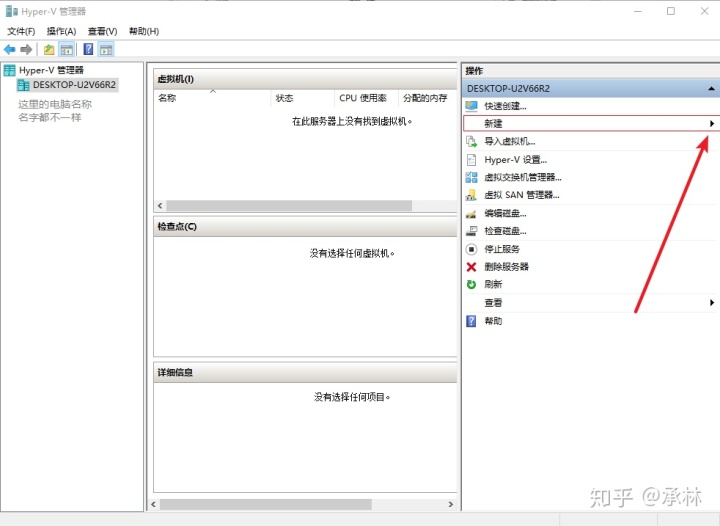The height and width of the screenshot is (526, 720).
Task: Click the 快速创建 monitor icon
Action: (471, 106)
